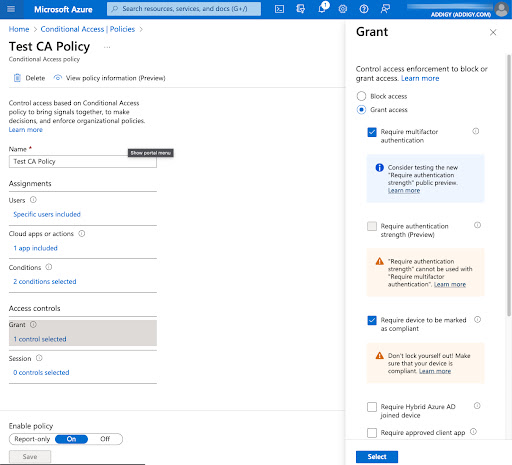
Task: Open the help question mark icon
Action: [364, 9]
